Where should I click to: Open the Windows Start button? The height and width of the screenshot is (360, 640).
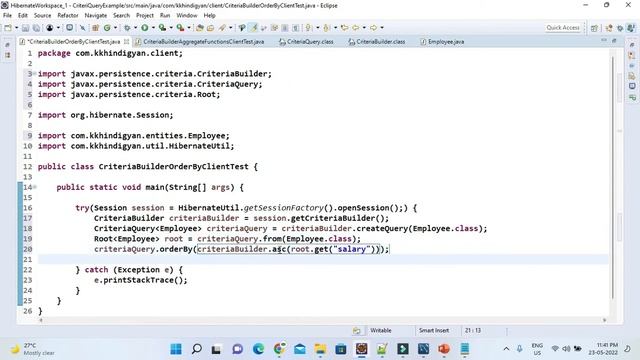(x=176, y=349)
